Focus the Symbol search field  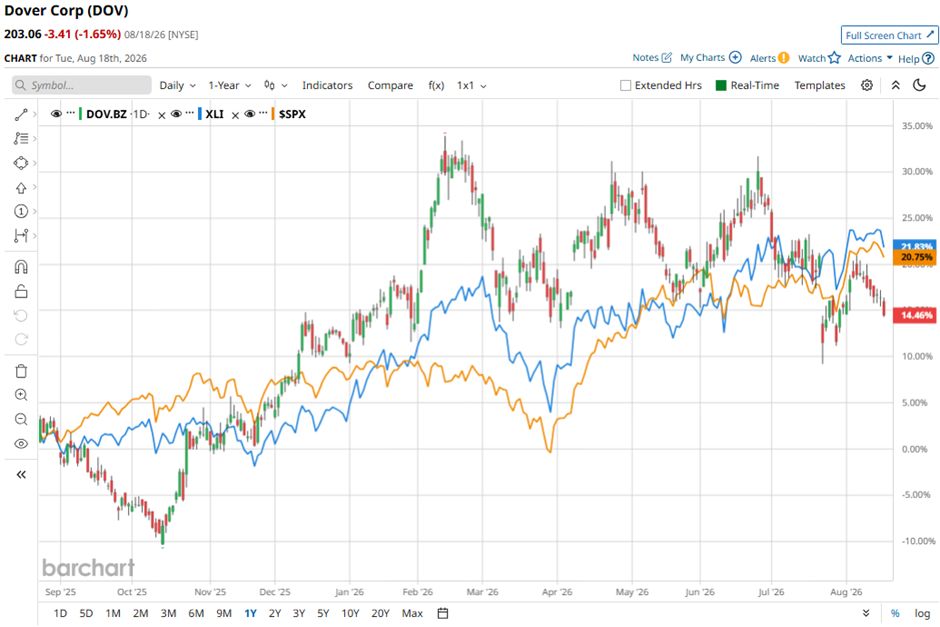point(82,85)
